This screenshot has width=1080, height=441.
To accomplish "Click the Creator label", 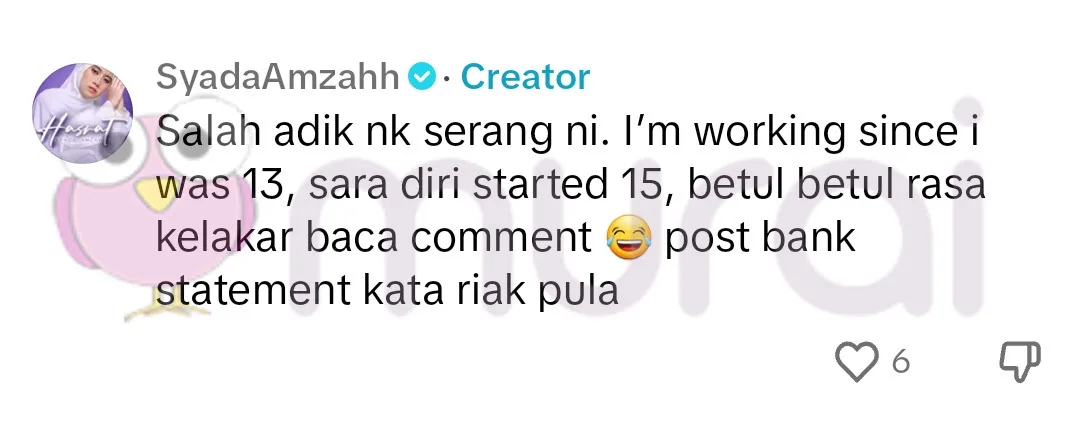I will (526, 77).
